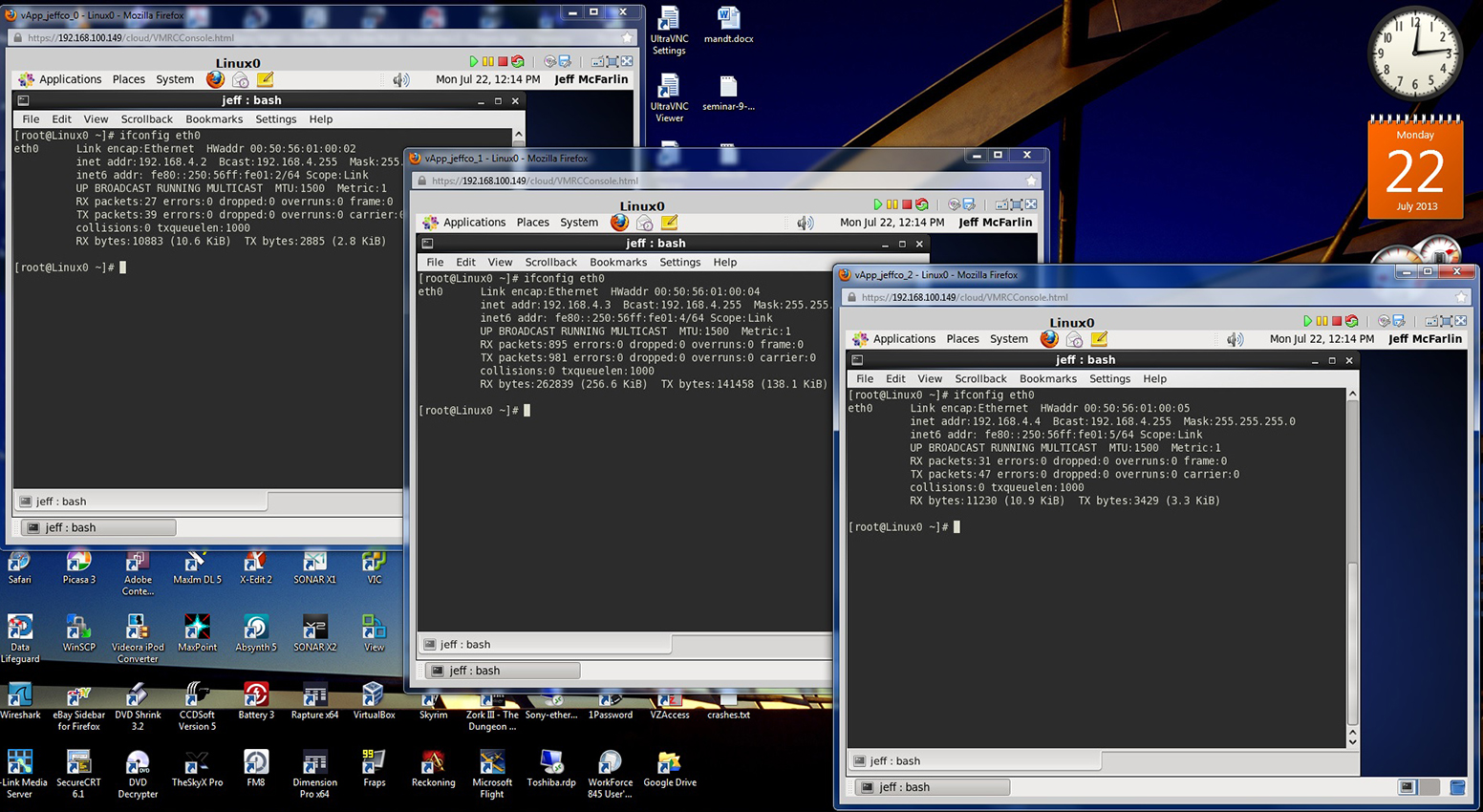This screenshot has height=812, width=1483.
Task: Click the full screen icon in vApp_jeffco_2 console
Action: click(x=1460, y=321)
